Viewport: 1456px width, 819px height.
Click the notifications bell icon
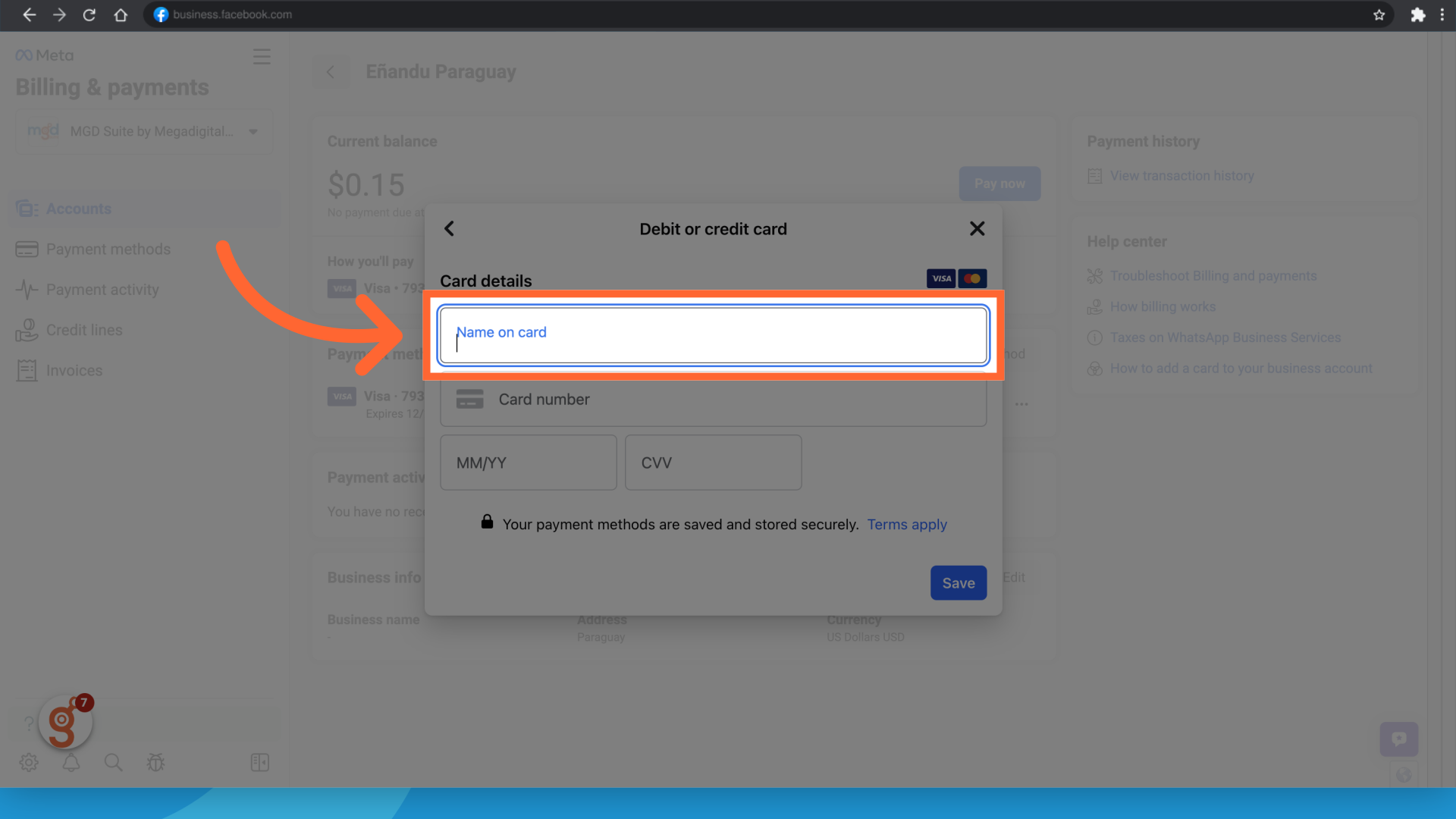point(71,762)
